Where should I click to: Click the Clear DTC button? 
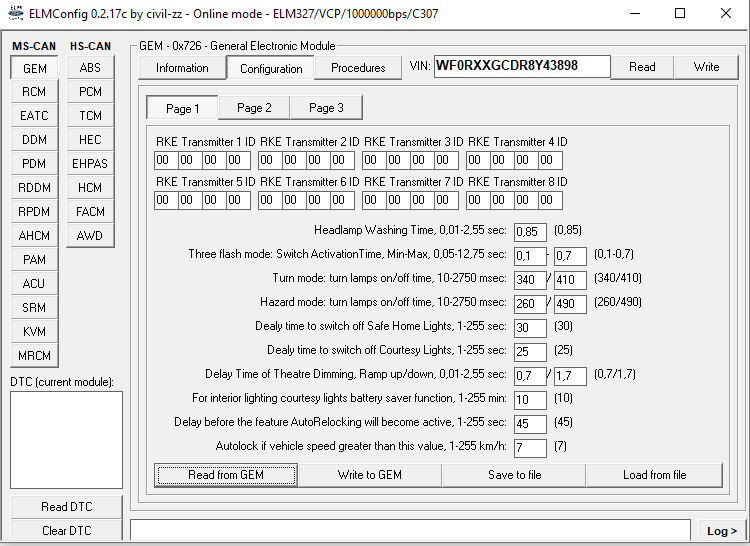66,531
